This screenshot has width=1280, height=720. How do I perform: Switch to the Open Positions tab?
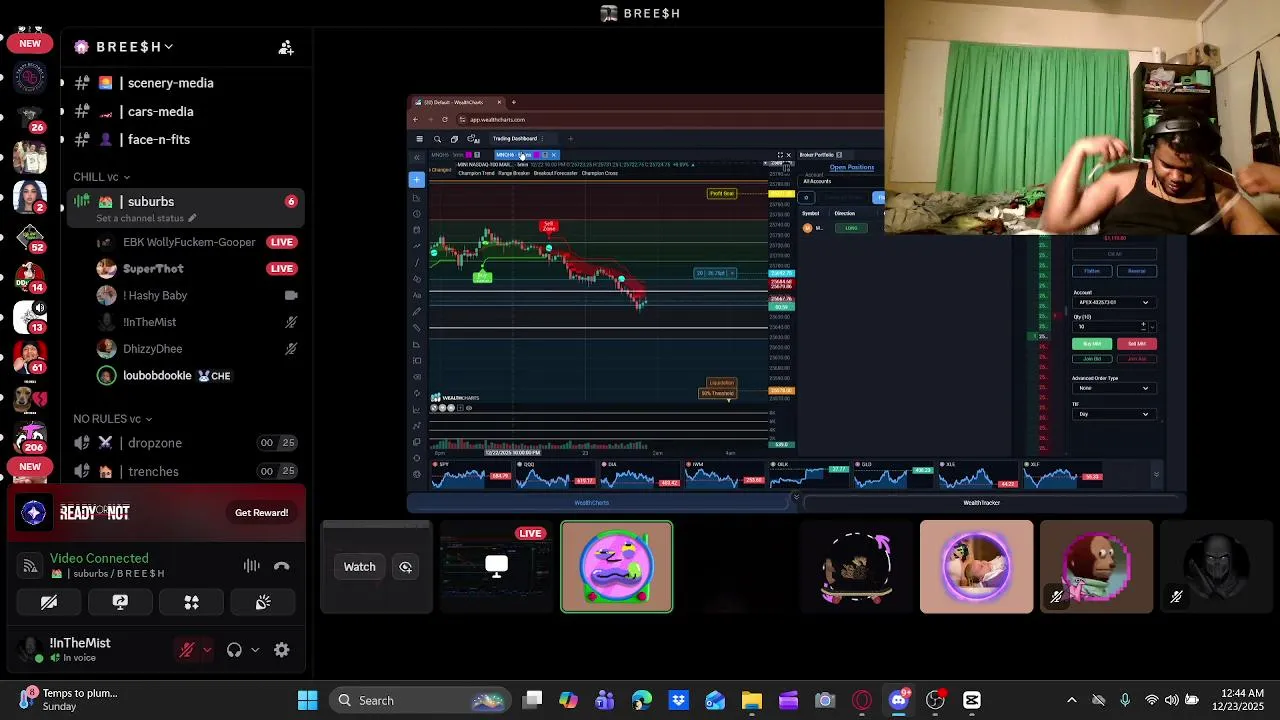point(852,168)
